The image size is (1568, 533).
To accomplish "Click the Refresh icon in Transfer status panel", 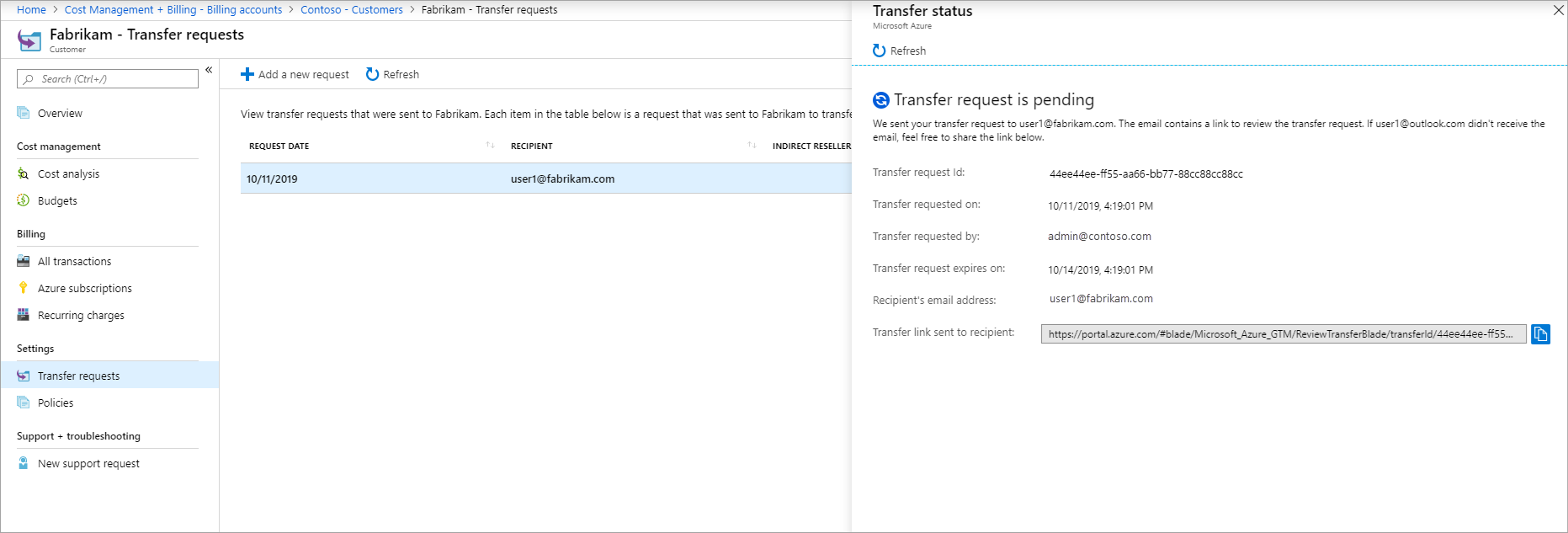I will coord(880,51).
